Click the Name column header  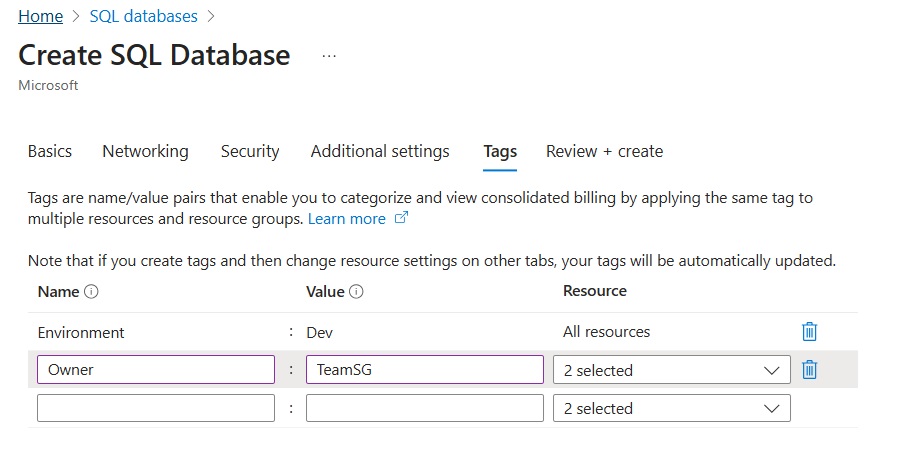pyautogui.click(x=58, y=292)
